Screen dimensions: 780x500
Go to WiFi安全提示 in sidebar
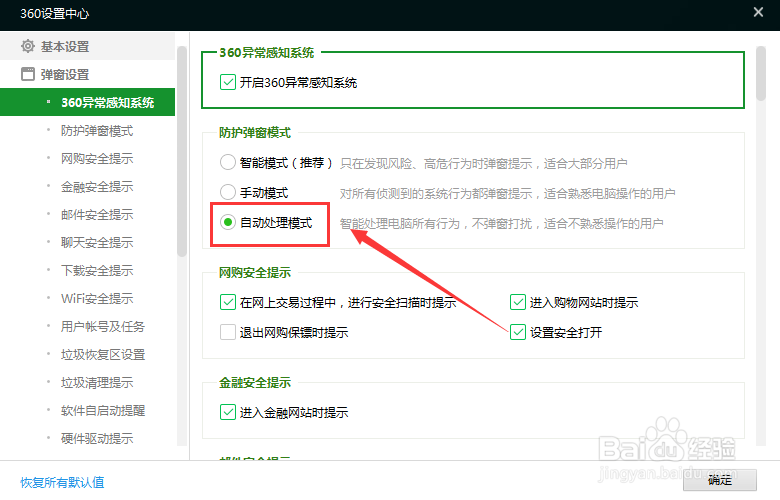tap(97, 299)
